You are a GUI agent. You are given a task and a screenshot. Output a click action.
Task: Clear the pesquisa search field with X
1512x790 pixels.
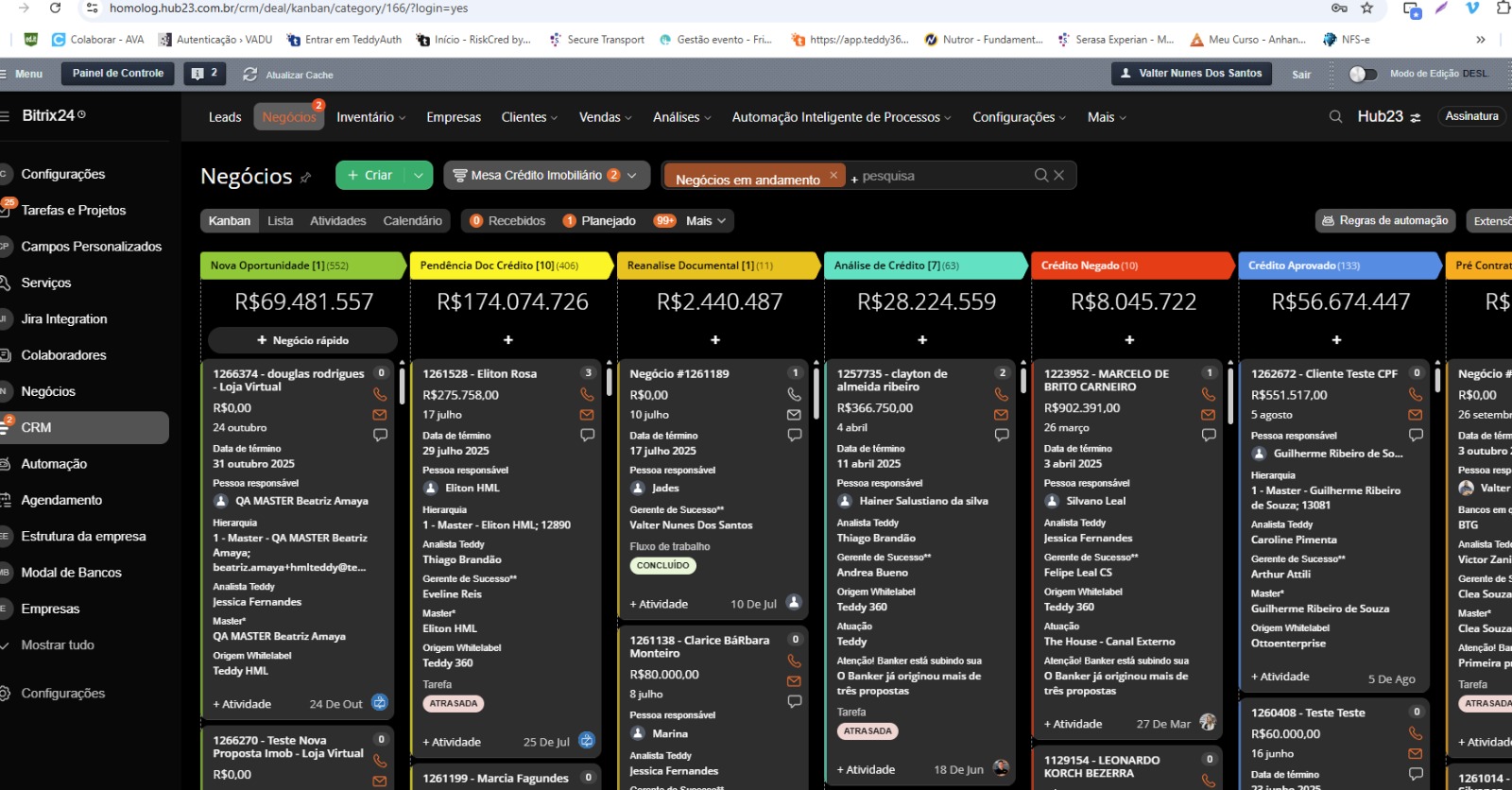click(x=1059, y=175)
